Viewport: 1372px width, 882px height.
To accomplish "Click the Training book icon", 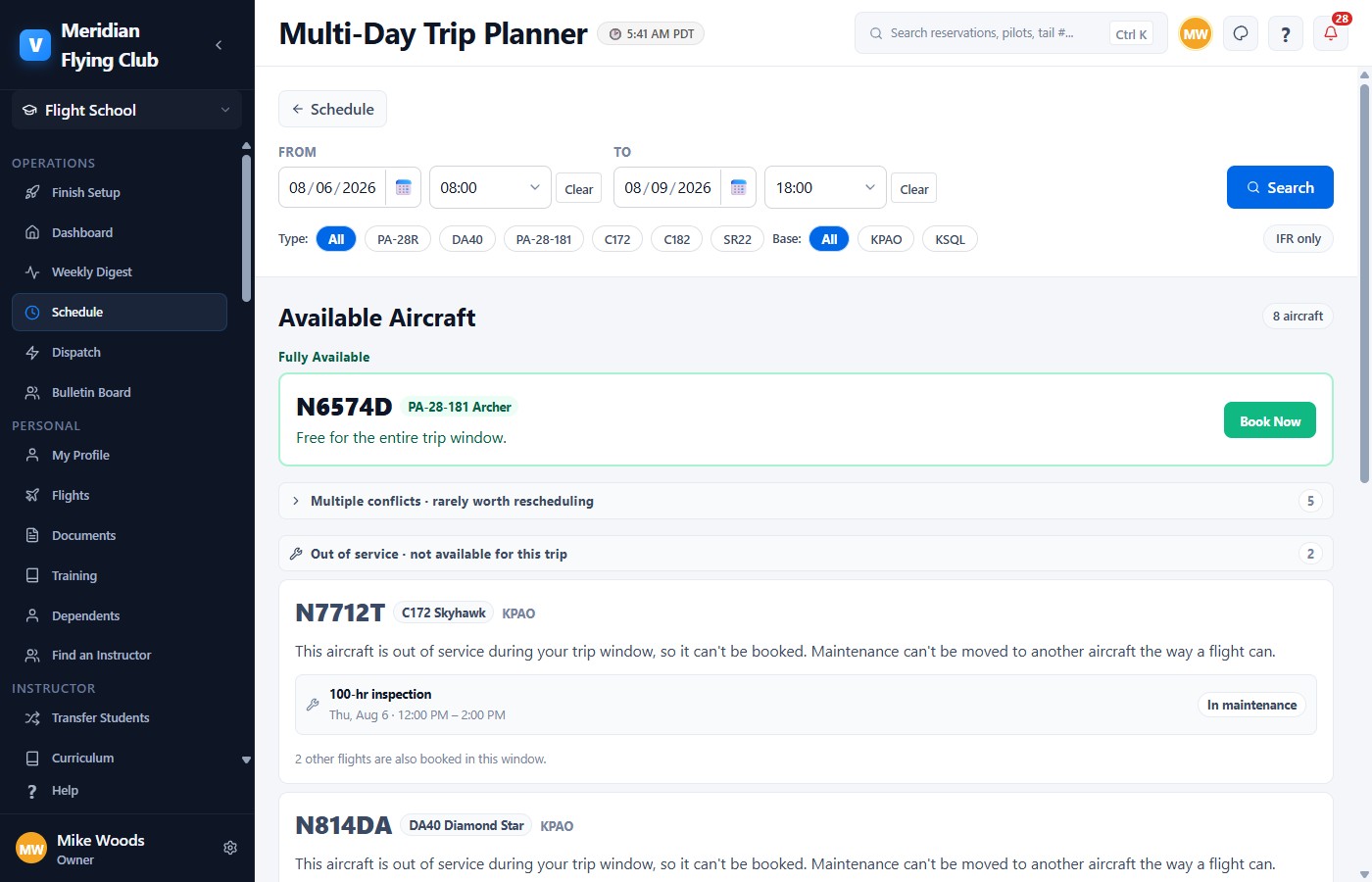I will (32, 575).
